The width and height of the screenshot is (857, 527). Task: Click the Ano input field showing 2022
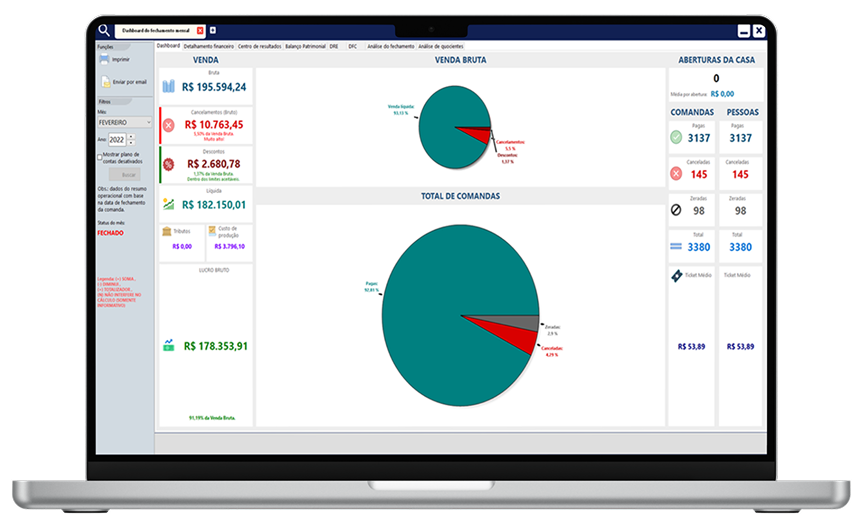click(117, 139)
